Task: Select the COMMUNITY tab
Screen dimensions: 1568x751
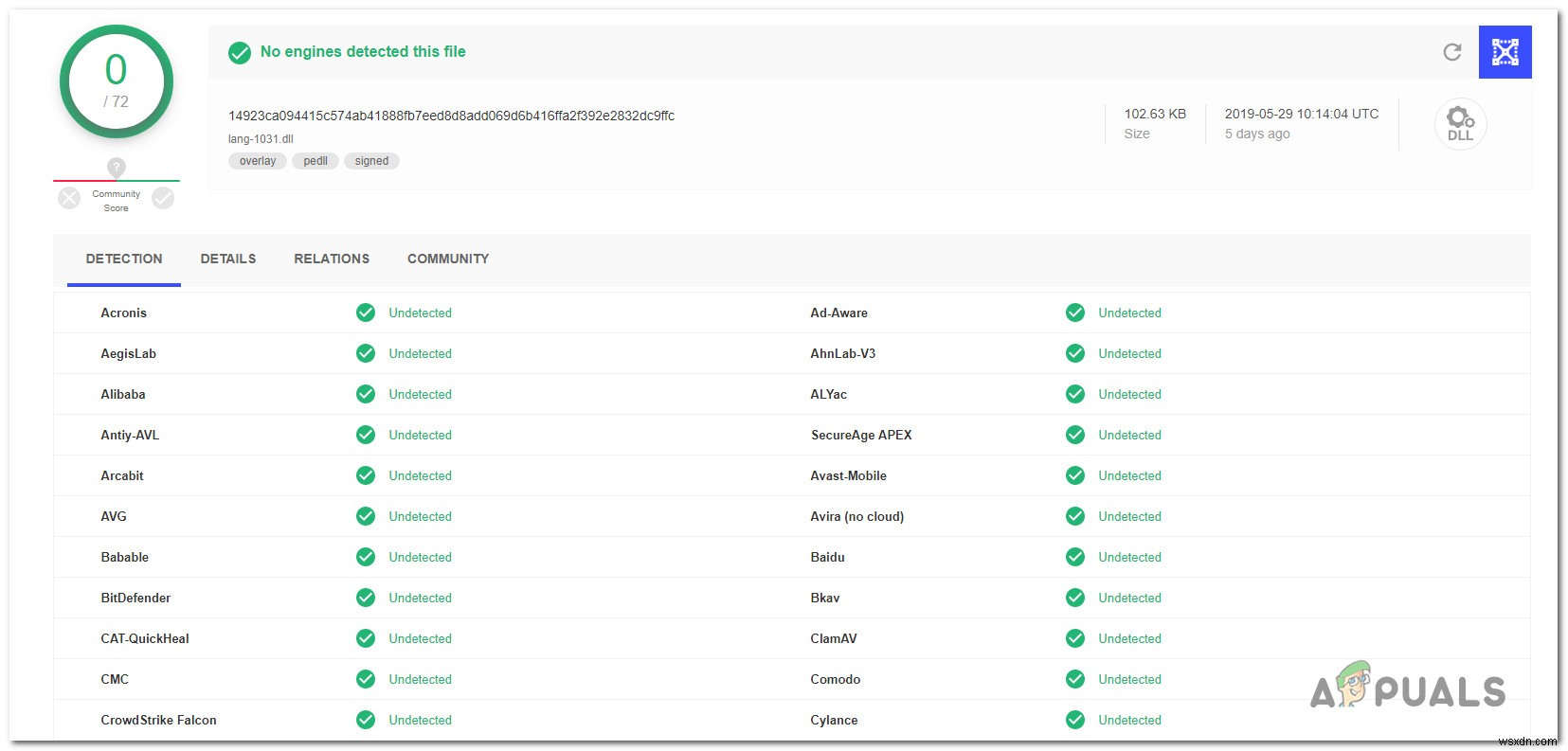Action: point(448,259)
